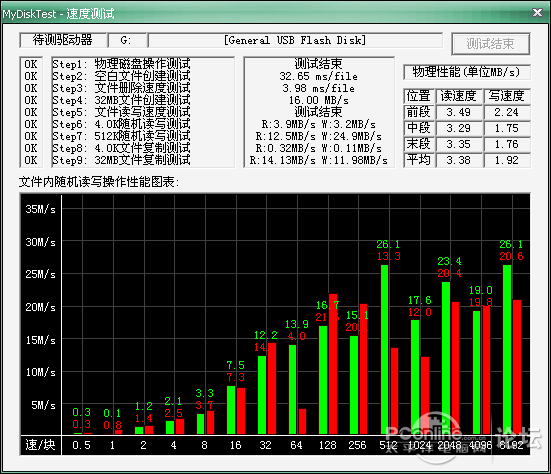Image resolution: width=551 pixels, height=474 pixels.
Task: Click the 8192 block size label
Action: [x=511, y=445]
